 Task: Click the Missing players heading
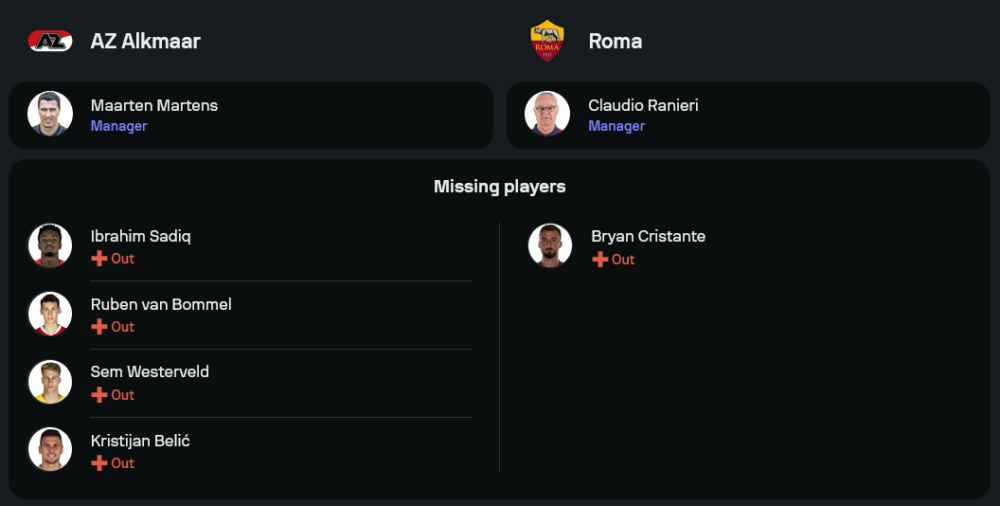(x=500, y=187)
